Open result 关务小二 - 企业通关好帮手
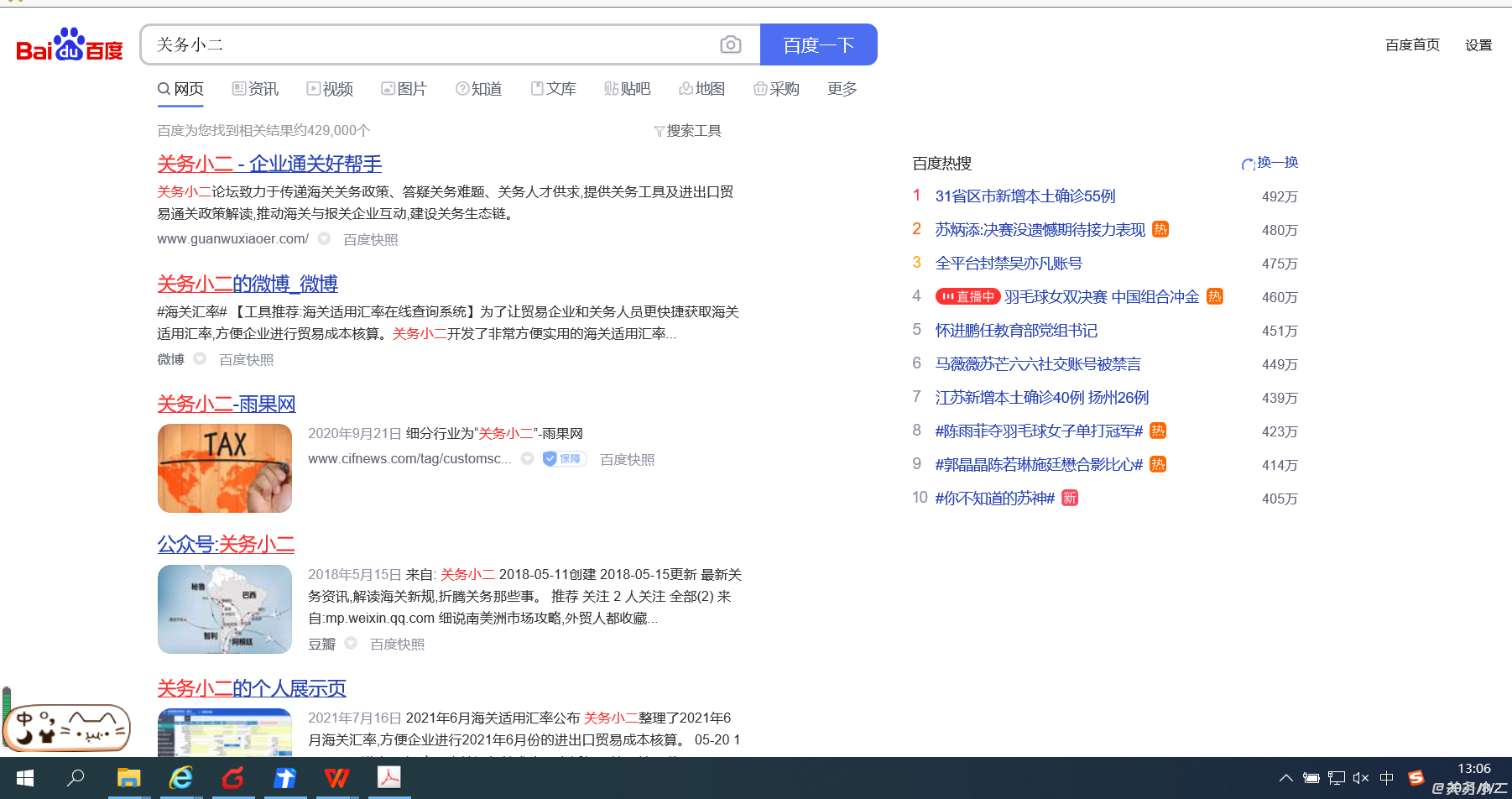This screenshot has width=1512, height=799. (269, 164)
